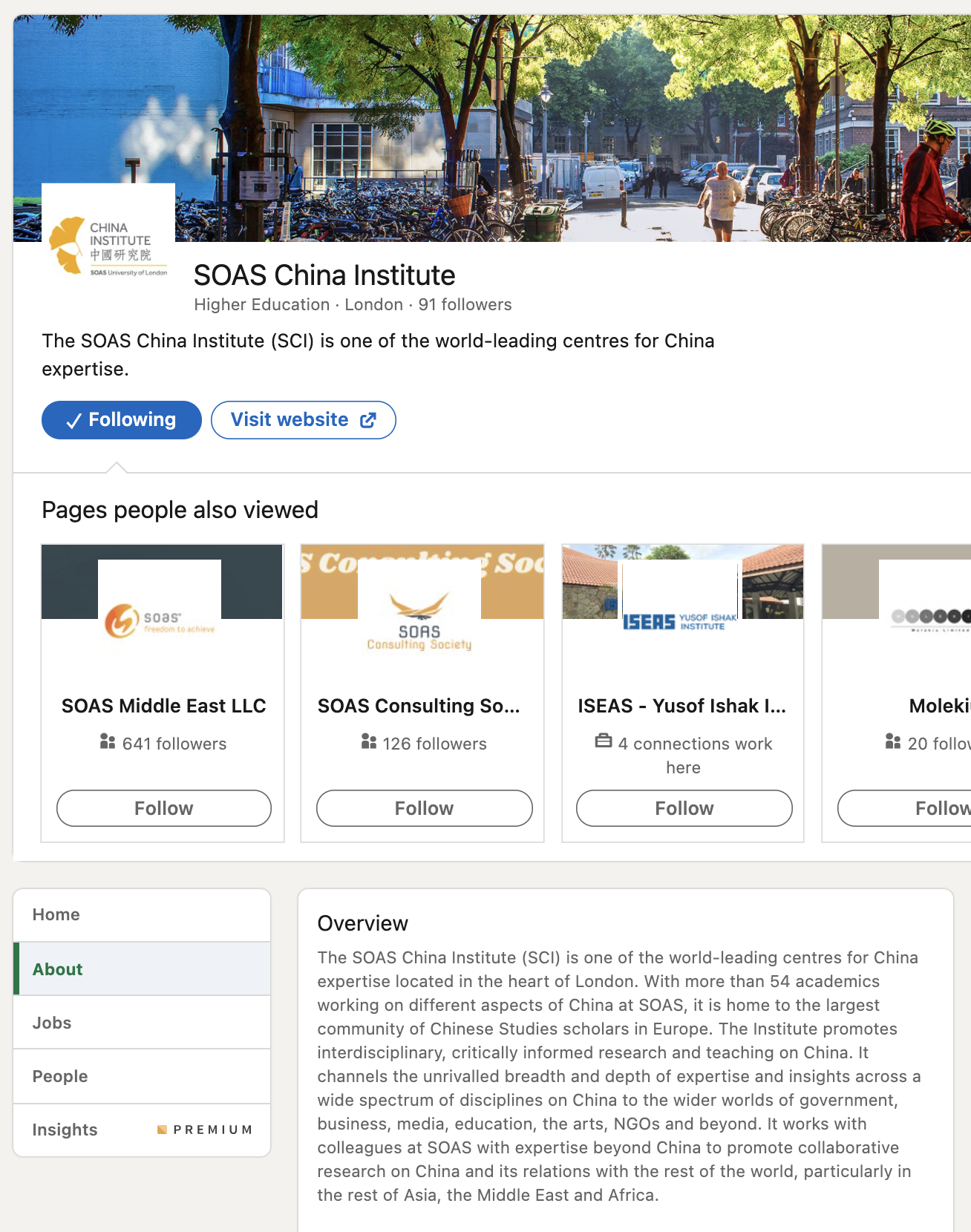Follow SOAS Middle East LLC
This screenshot has height=1232, width=971.
[x=164, y=808]
